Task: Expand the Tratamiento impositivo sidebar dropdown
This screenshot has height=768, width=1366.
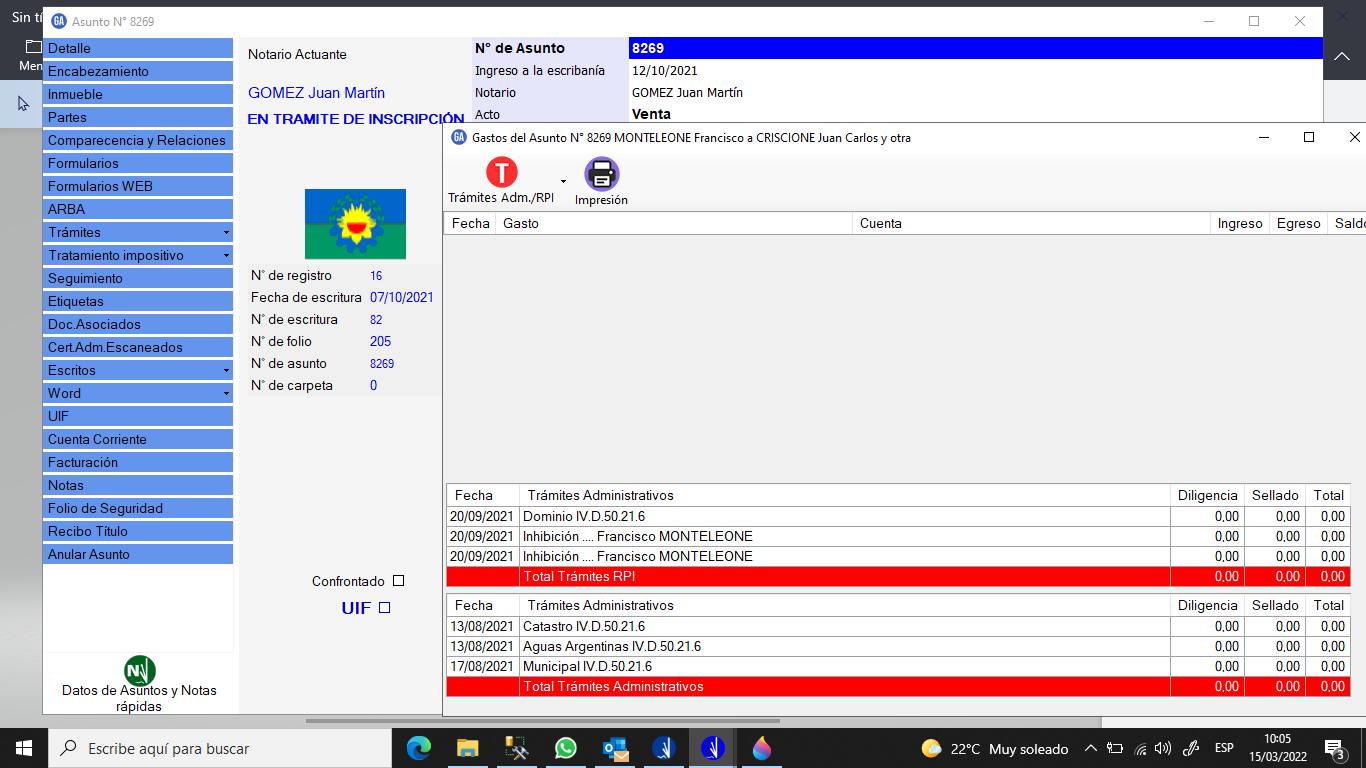Action: tap(226, 256)
